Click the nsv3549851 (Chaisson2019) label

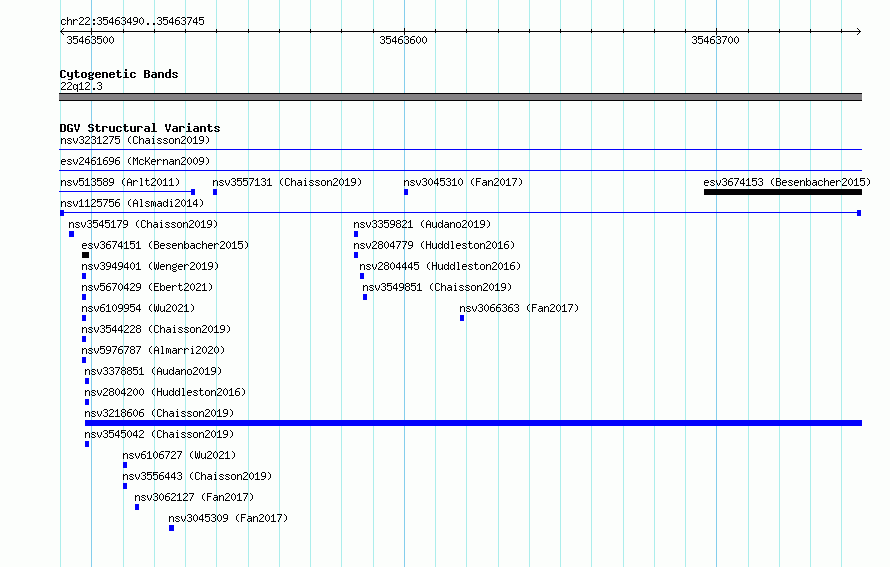(x=437, y=287)
